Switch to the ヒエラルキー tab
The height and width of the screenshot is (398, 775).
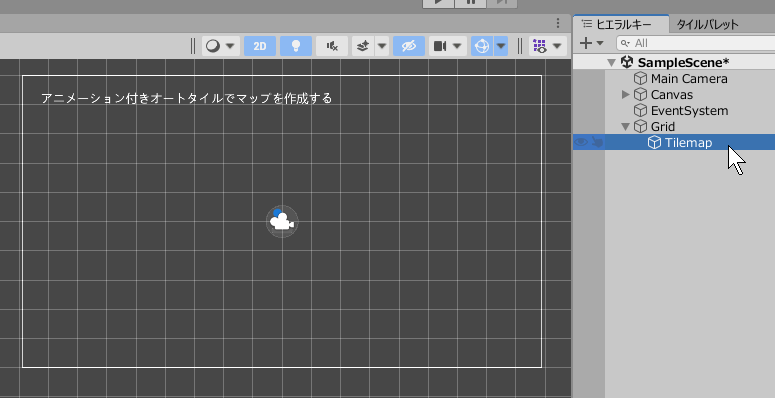click(x=621, y=24)
